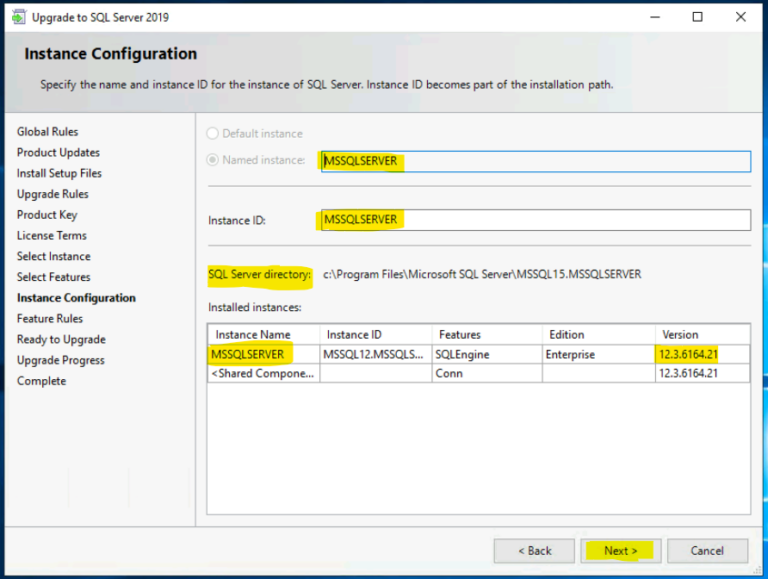Go to Install Setup Files step
This screenshot has width=768, height=579.
(59, 174)
